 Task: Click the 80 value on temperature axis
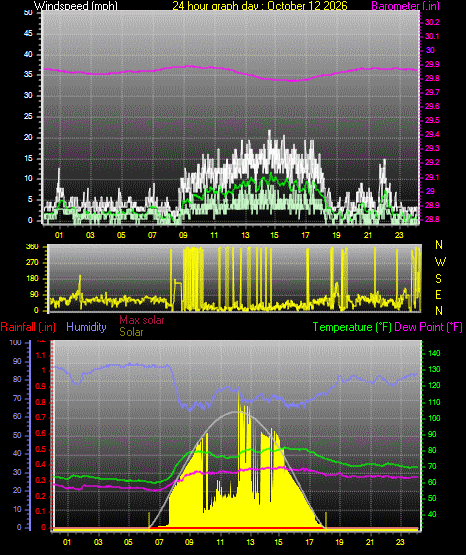[432, 451]
